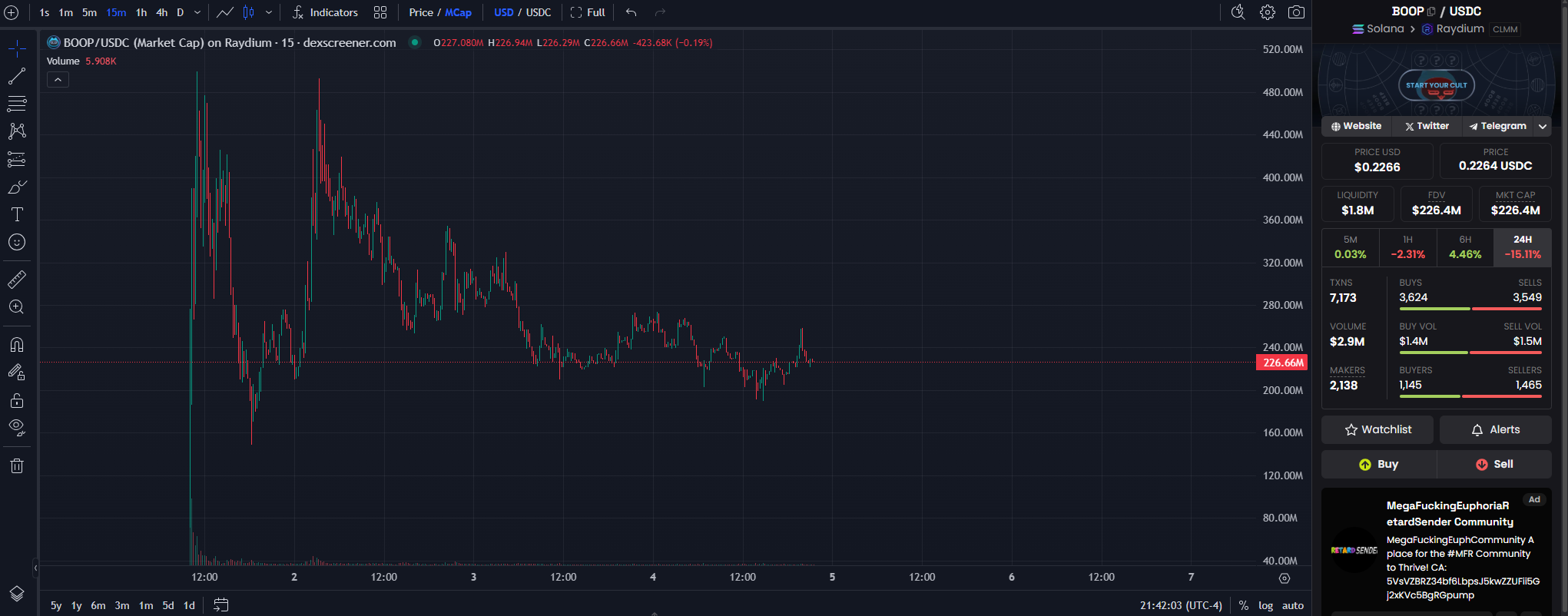Screen dimensions: 1568x616
Task: Click the red Sell button
Action: (x=1494, y=464)
